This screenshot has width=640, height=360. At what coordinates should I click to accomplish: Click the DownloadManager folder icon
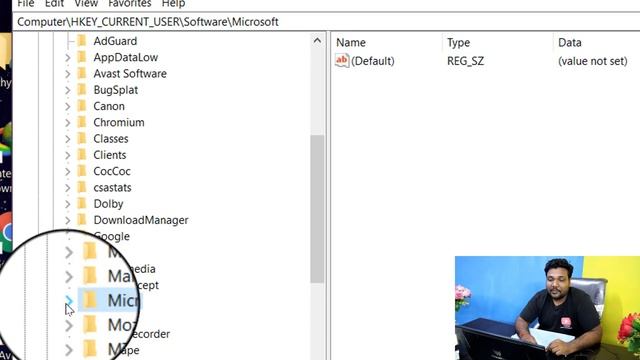pos(82,220)
